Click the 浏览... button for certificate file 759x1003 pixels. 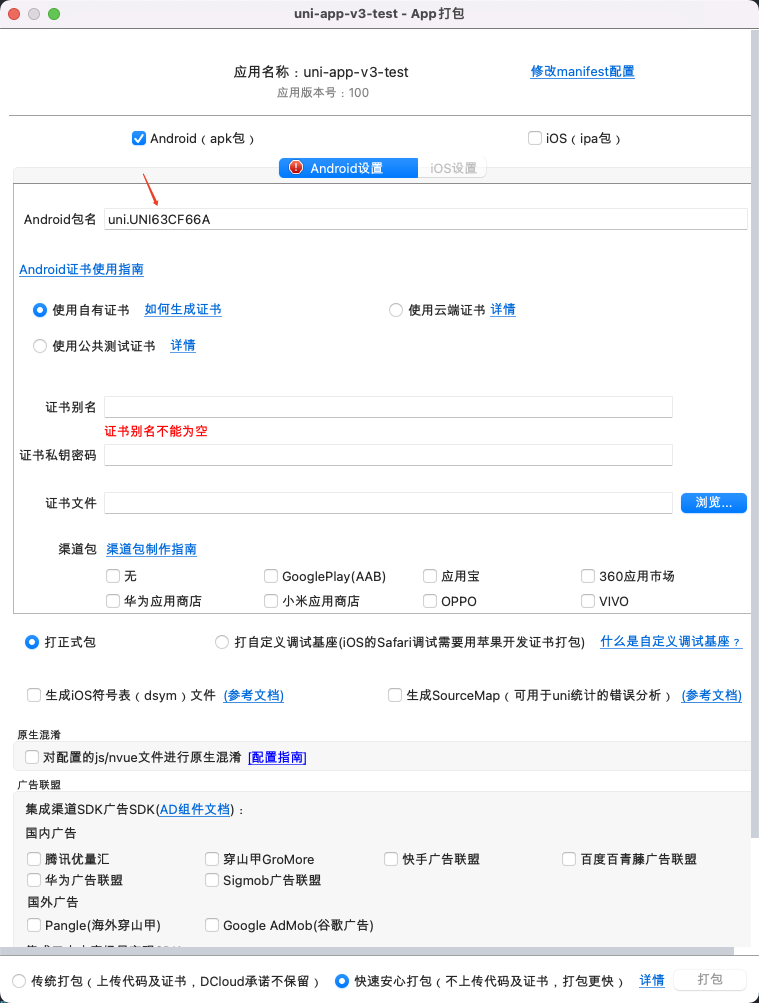(714, 503)
